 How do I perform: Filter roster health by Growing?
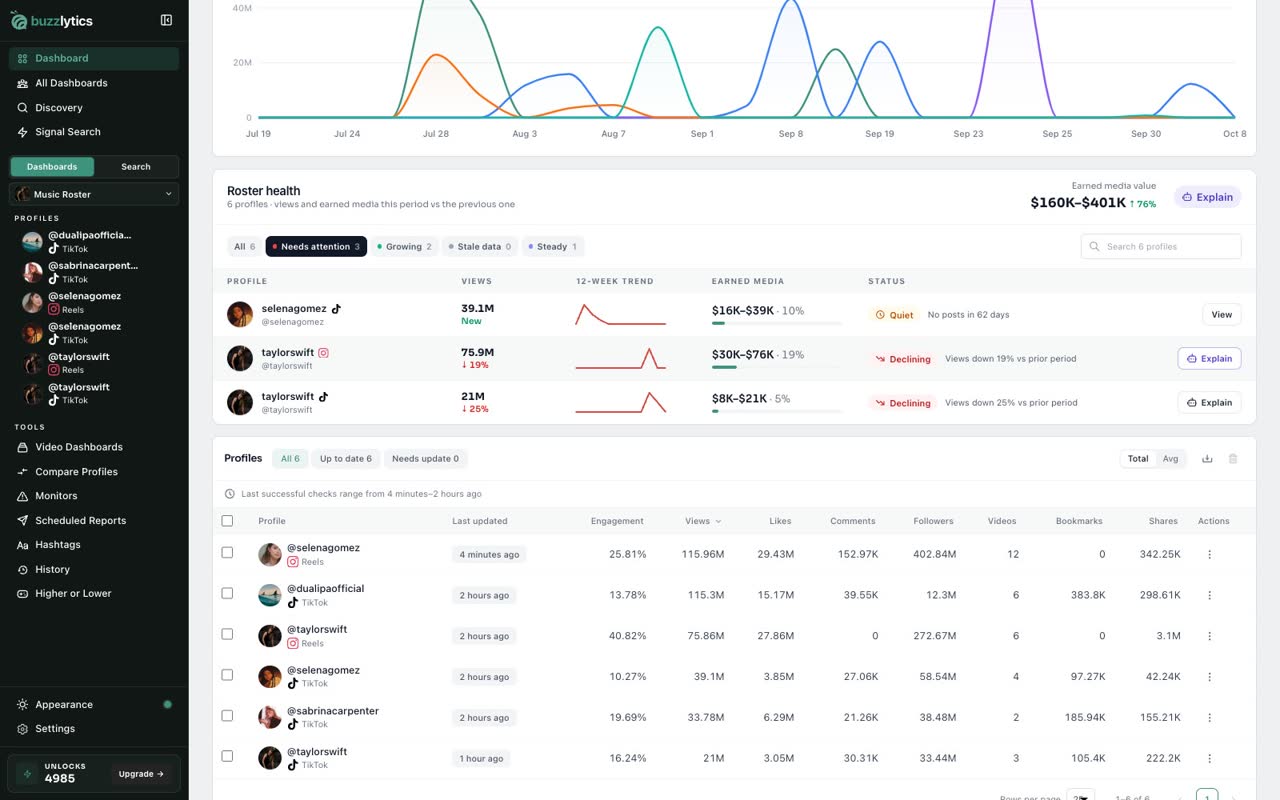coord(404,247)
